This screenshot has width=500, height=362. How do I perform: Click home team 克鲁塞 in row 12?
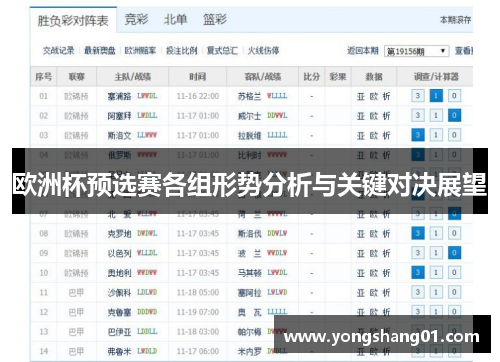[119, 312]
